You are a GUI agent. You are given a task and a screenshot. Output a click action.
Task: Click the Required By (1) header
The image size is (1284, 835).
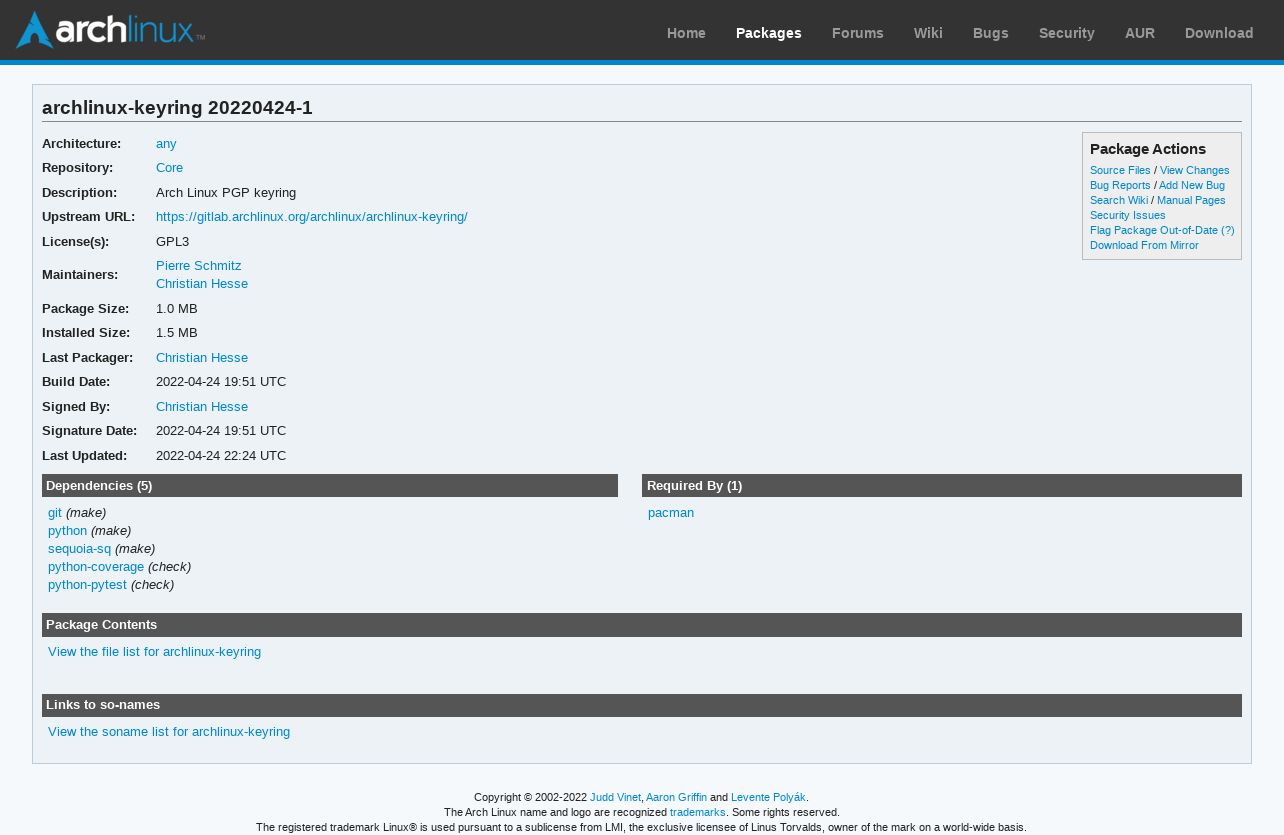pos(942,486)
